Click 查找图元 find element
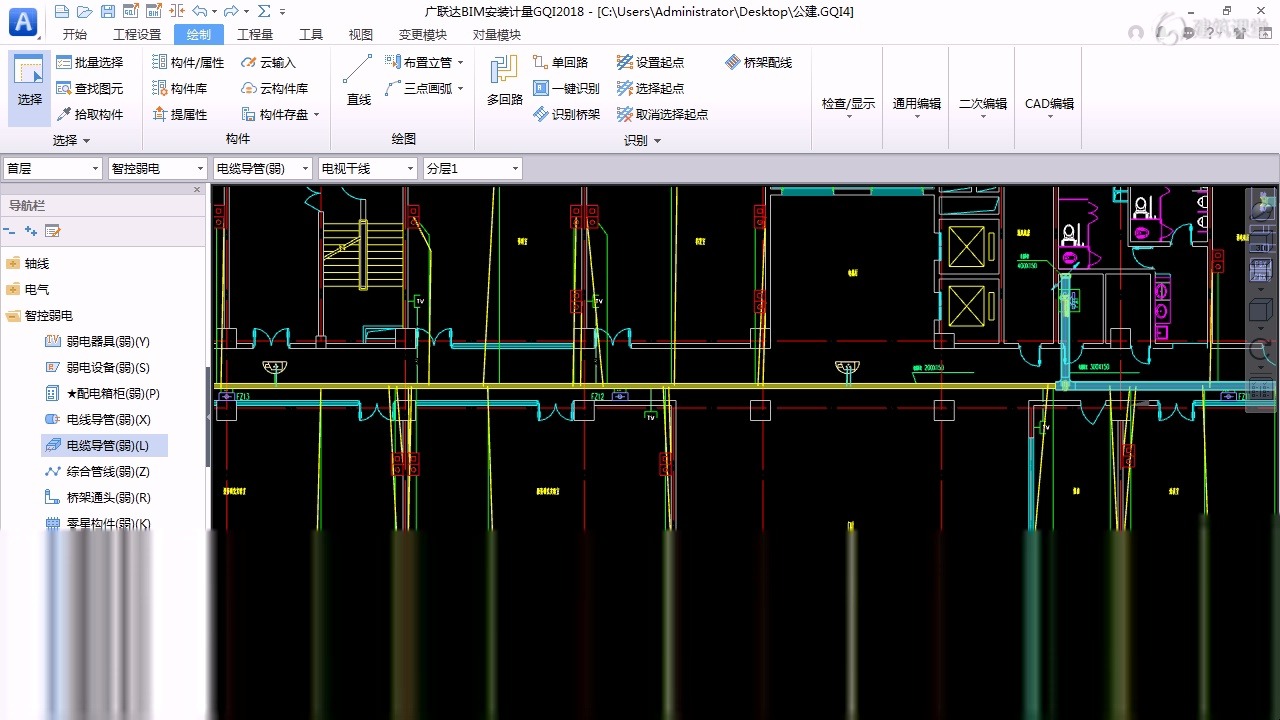This screenshot has width=1280, height=720. click(x=90, y=88)
